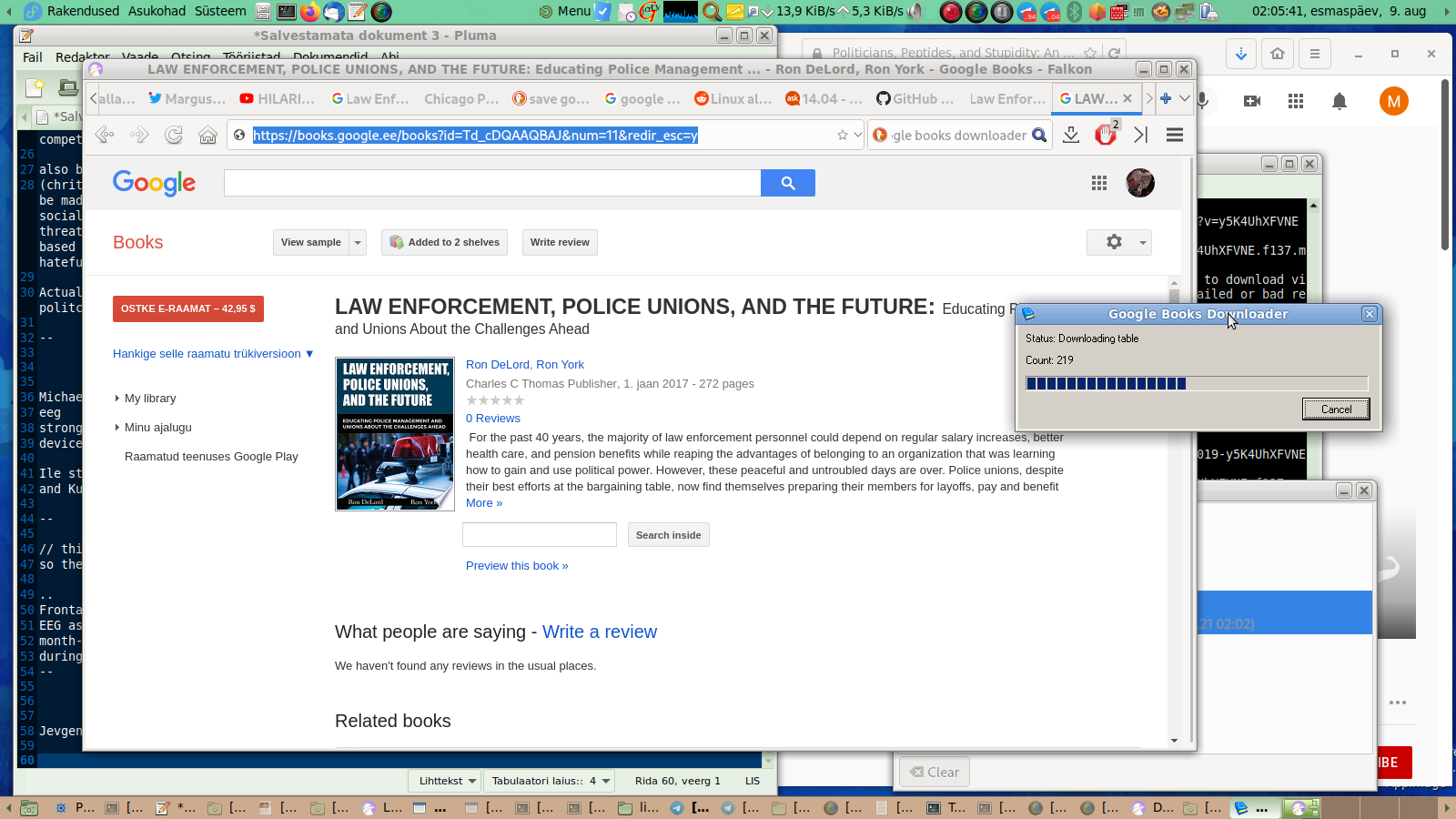Screen dimensions: 1456x819
Task: Open the AdBlock stop-hand icon
Action: 1106,135
